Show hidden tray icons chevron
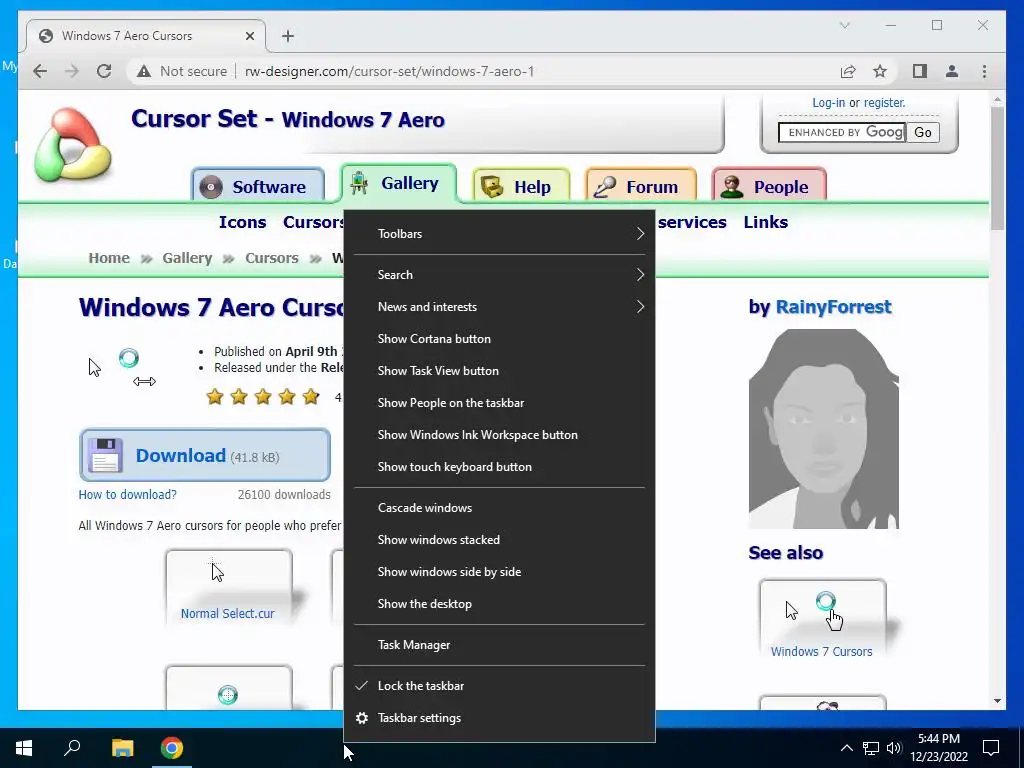This screenshot has height=768, width=1024. pyautogui.click(x=846, y=748)
